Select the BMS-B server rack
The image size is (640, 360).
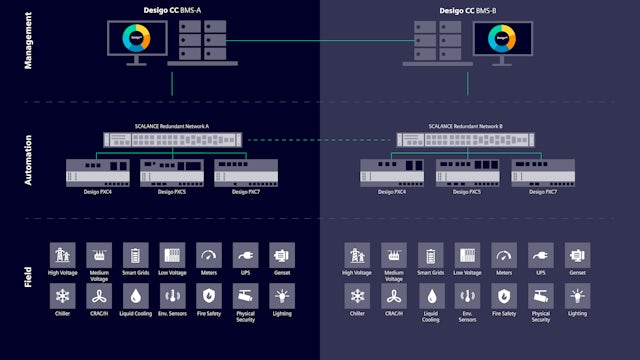point(438,43)
